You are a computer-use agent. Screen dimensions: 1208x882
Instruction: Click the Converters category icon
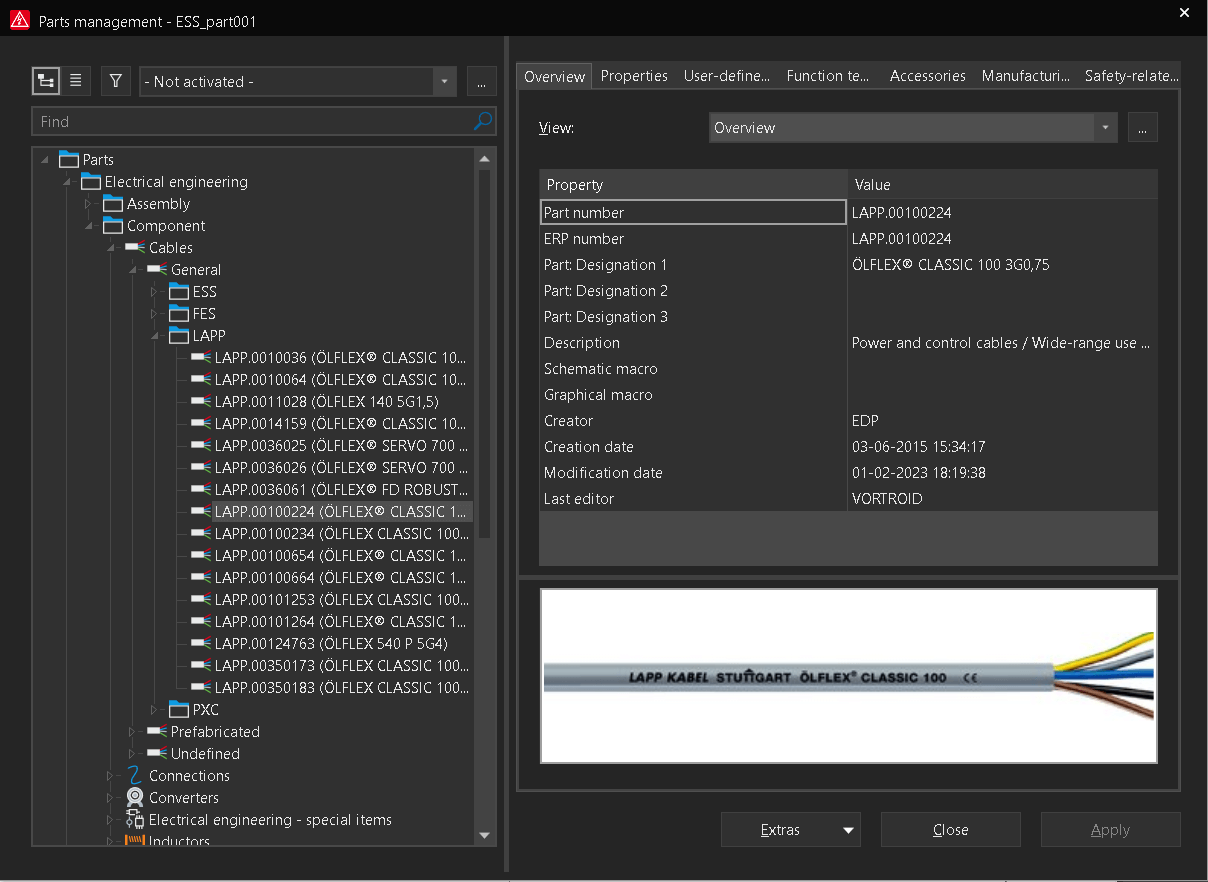[135, 798]
